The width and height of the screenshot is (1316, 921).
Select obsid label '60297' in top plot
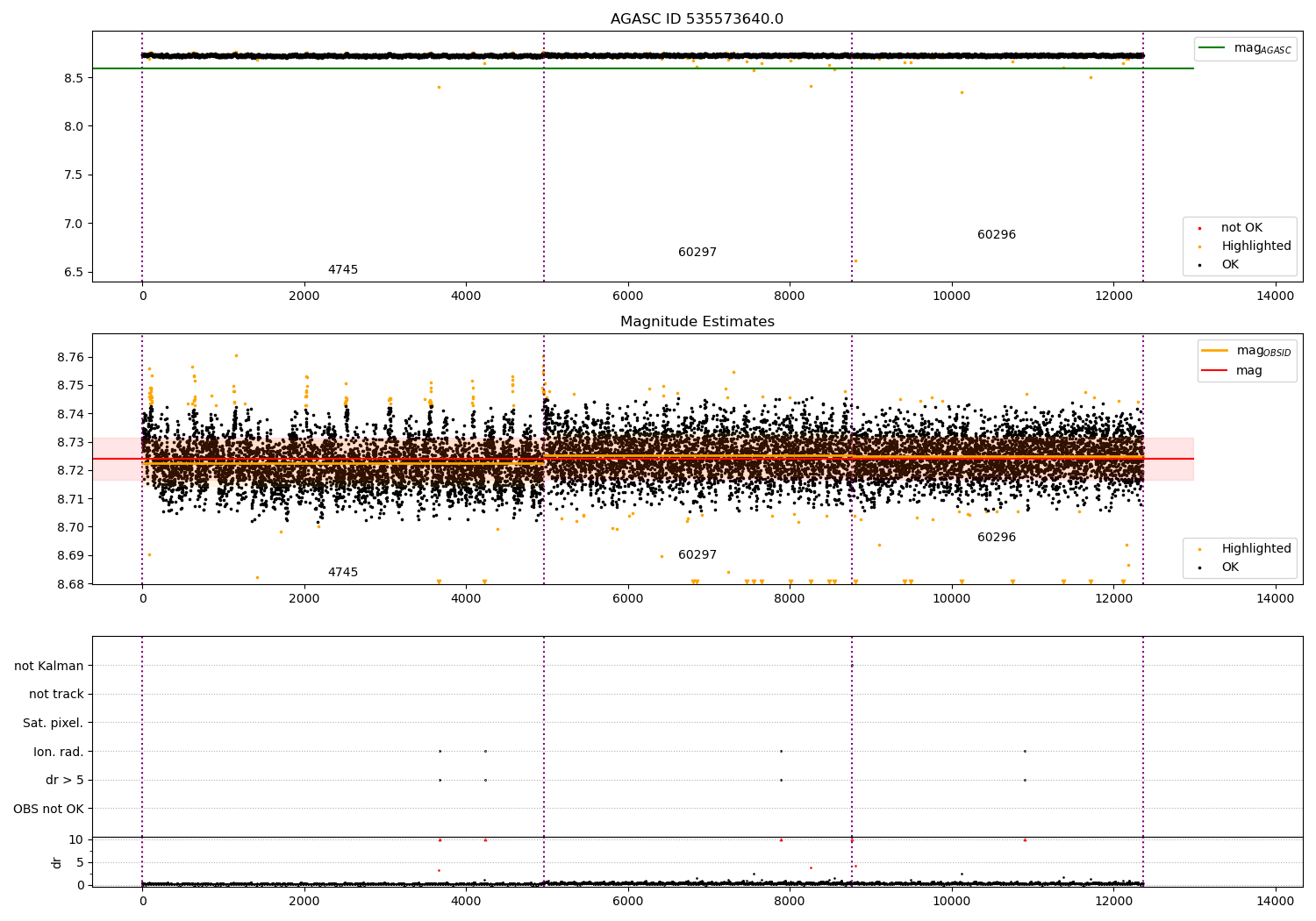coord(697,252)
